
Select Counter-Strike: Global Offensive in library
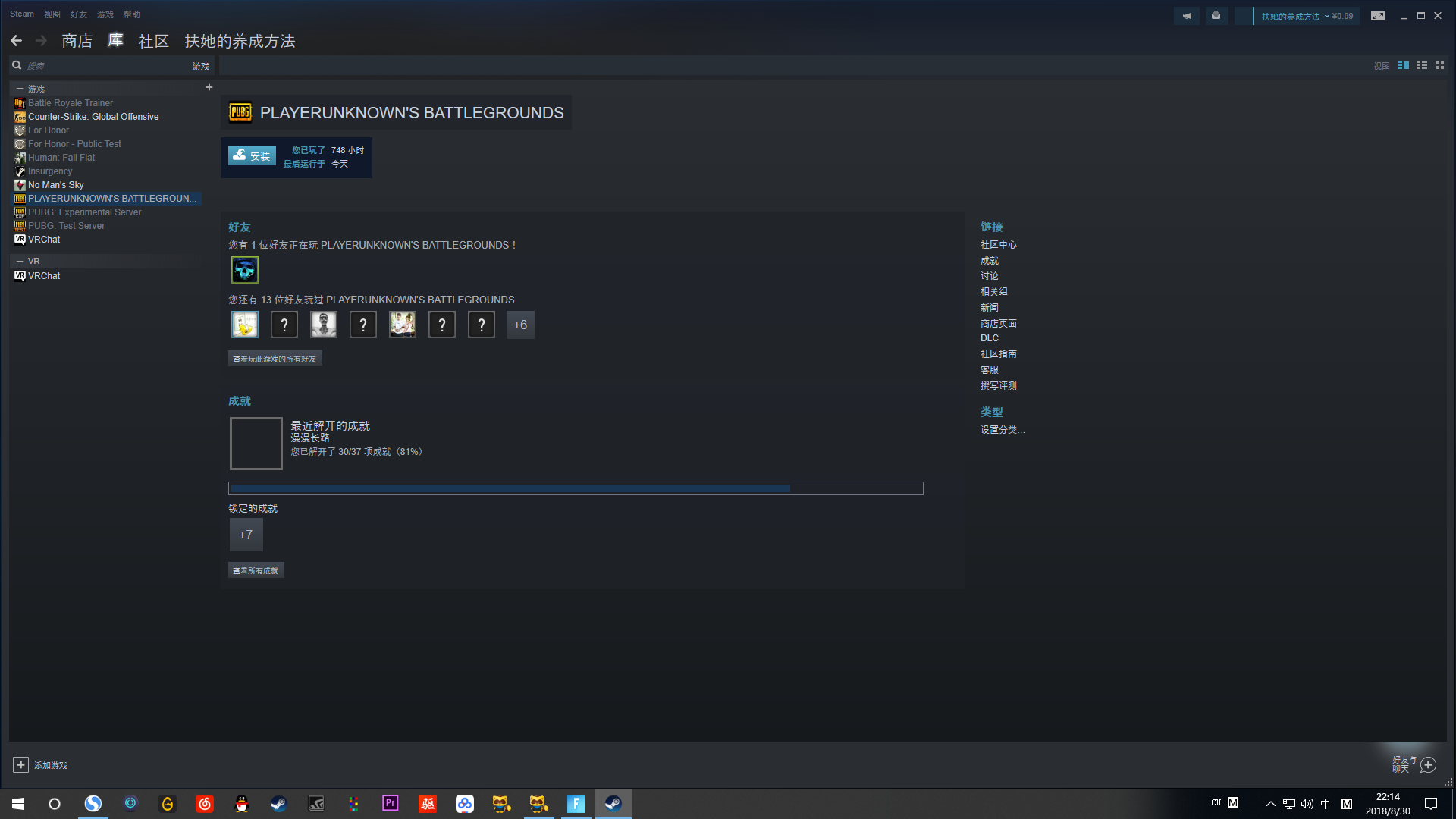click(93, 117)
